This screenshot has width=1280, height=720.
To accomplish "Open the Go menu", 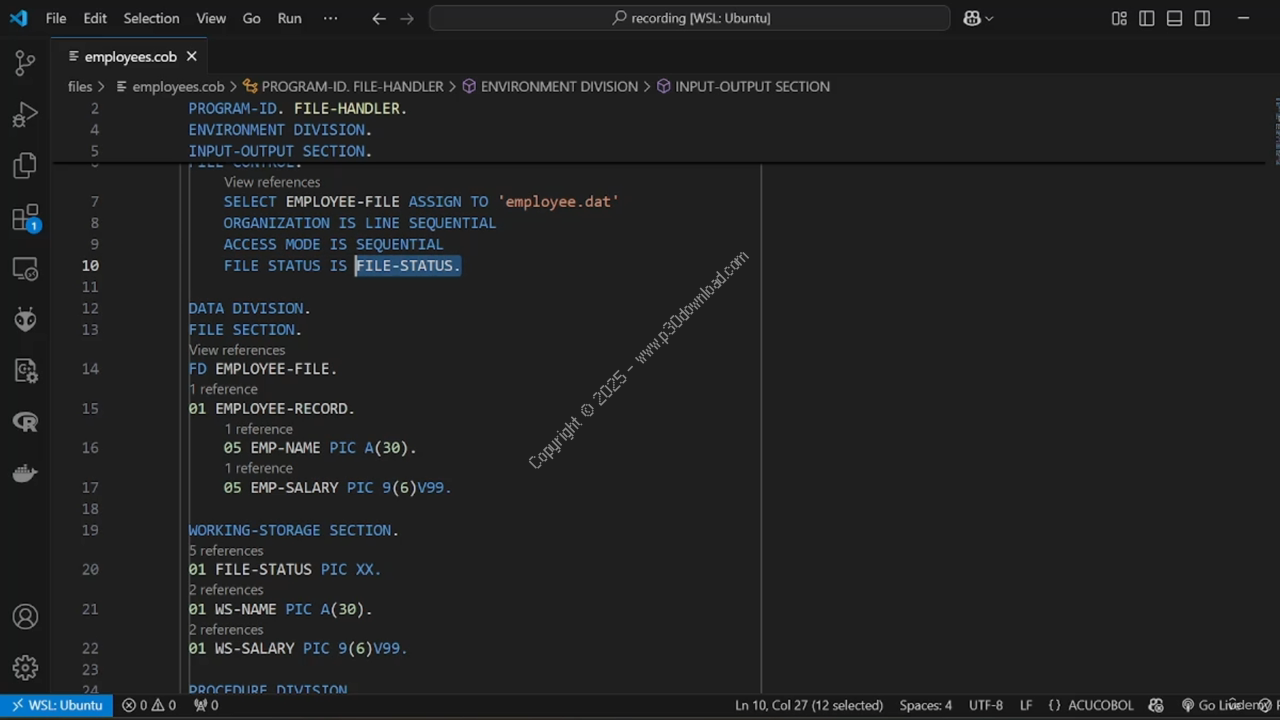I will tap(252, 18).
